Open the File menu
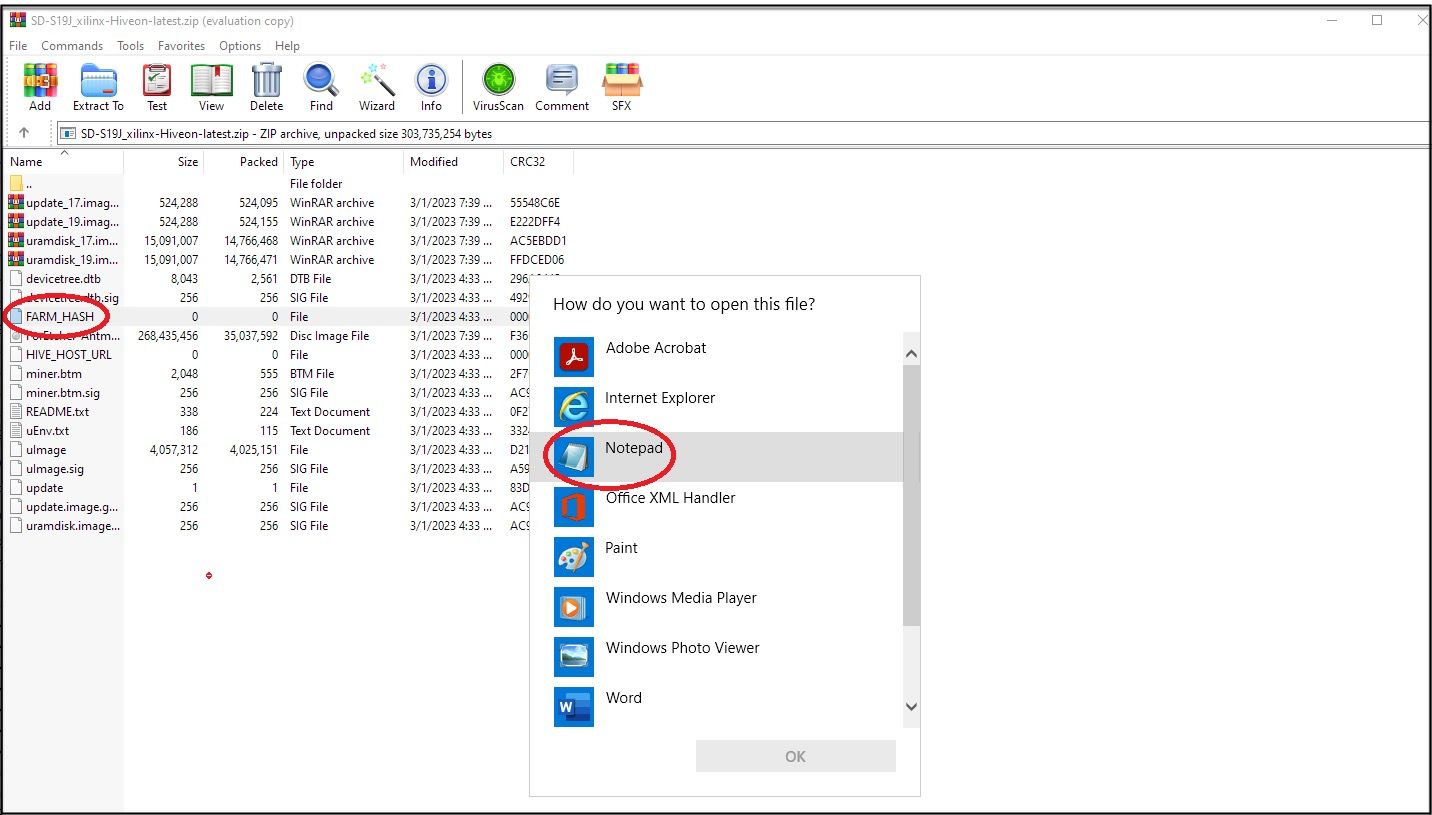The width and height of the screenshot is (1432, 815). coord(18,46)
